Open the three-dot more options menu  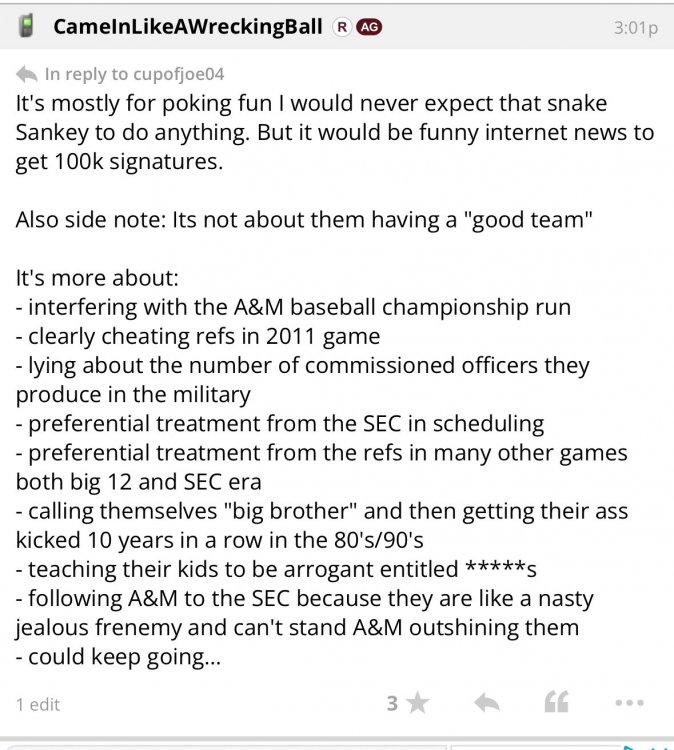tap(629, 704)
